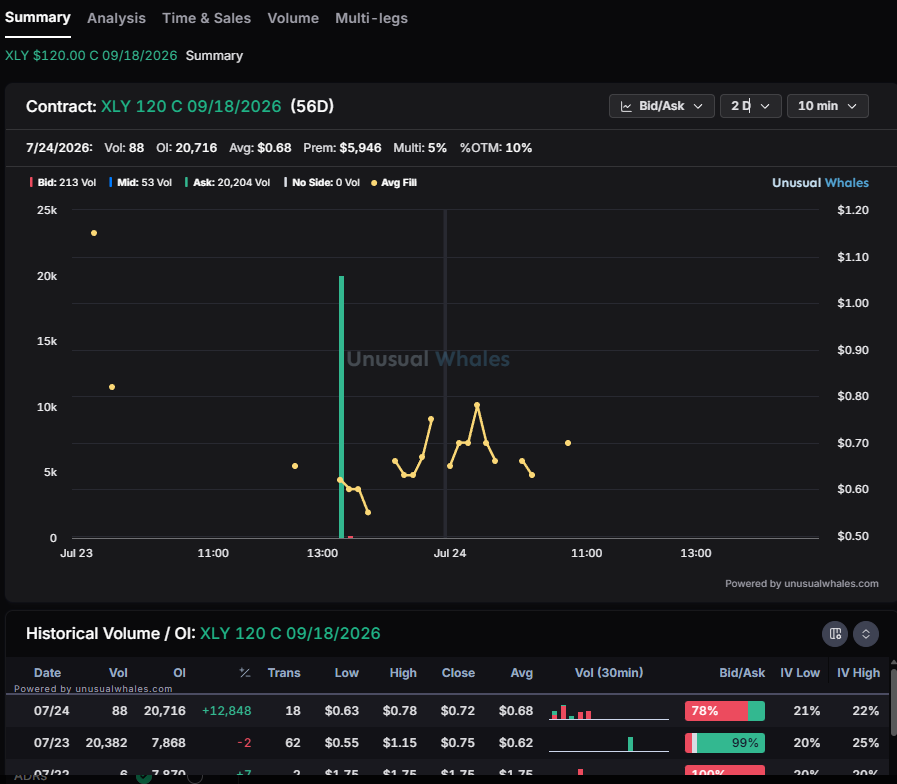The width and height of the screenshot is (897, 784).
Task: Click the Powered by unusualwhales.com chart credit
Action: [x=801, y=584]
